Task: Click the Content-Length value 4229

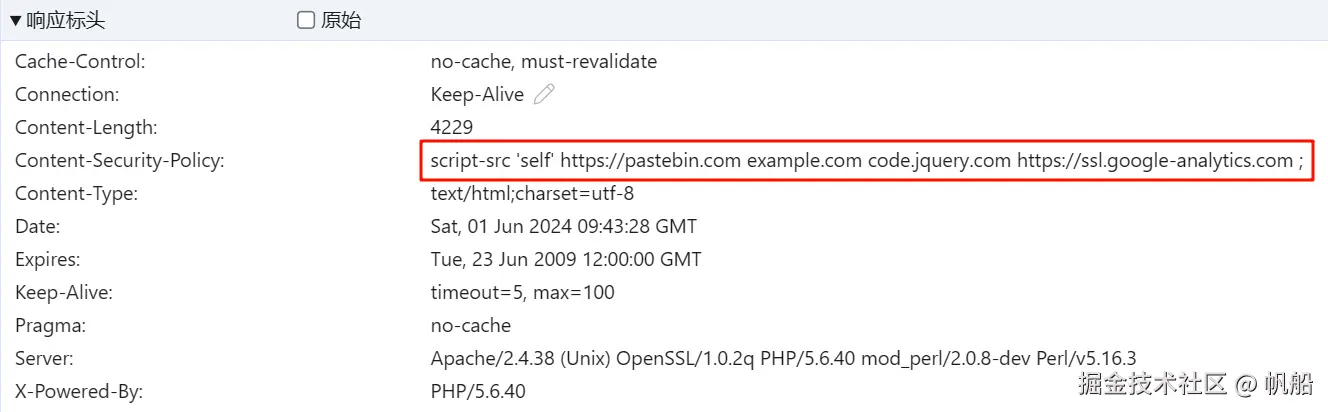Action: tap(451, 127)
